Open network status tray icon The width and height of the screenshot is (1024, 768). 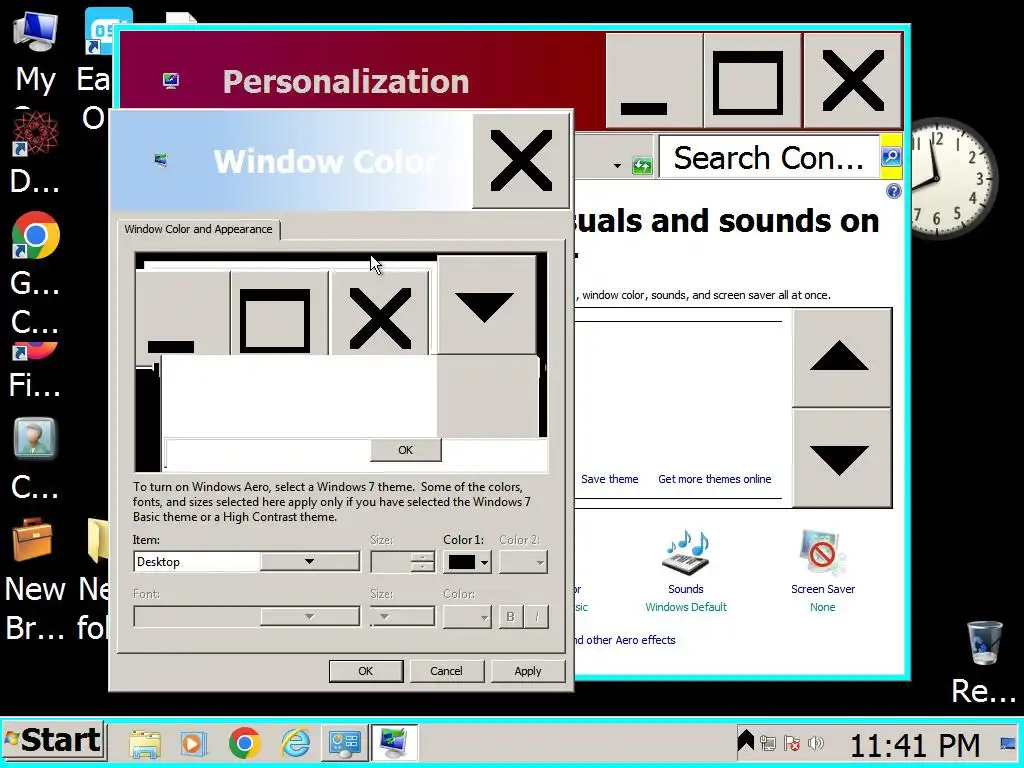point(768,743)
